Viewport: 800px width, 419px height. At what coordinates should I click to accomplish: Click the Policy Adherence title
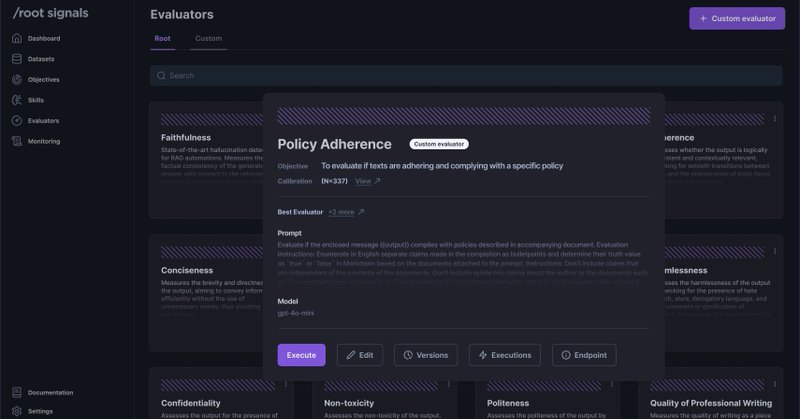tap(335, 144)
